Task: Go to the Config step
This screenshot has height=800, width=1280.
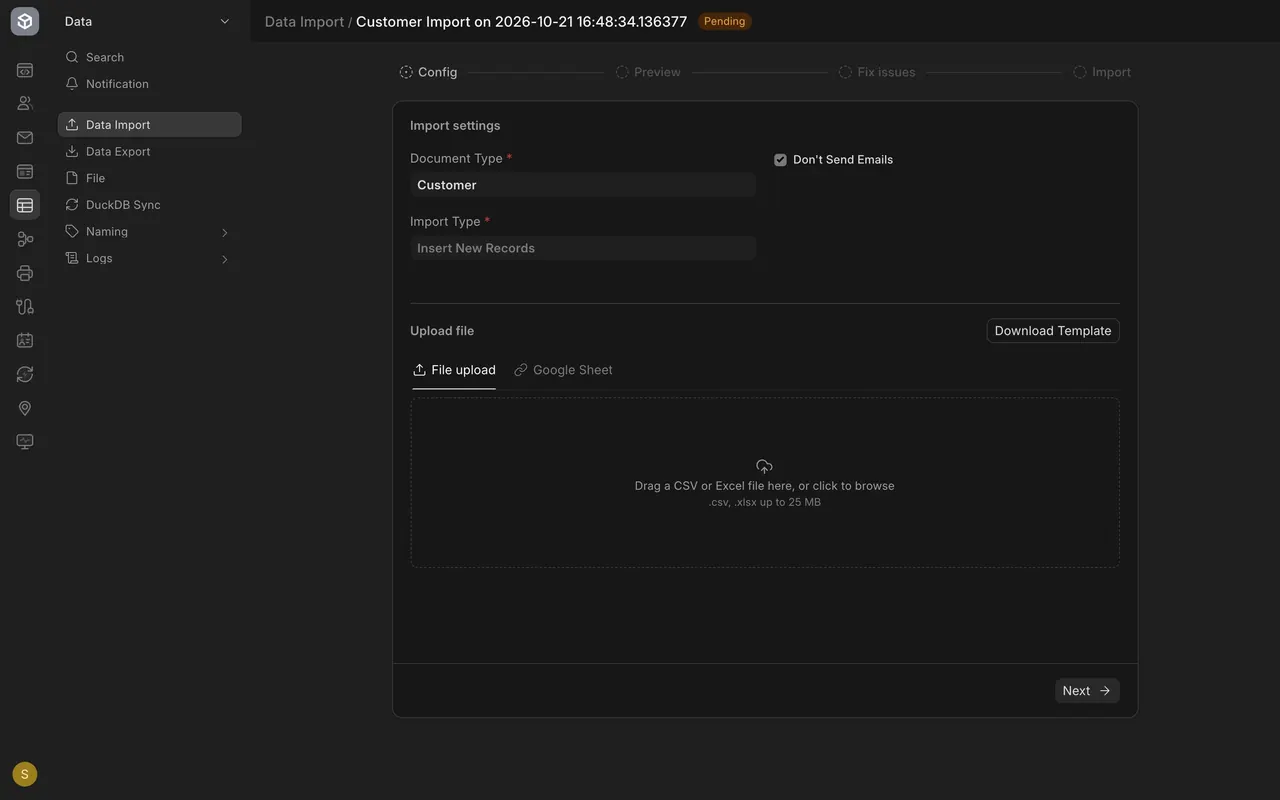Action: (428, 72)
